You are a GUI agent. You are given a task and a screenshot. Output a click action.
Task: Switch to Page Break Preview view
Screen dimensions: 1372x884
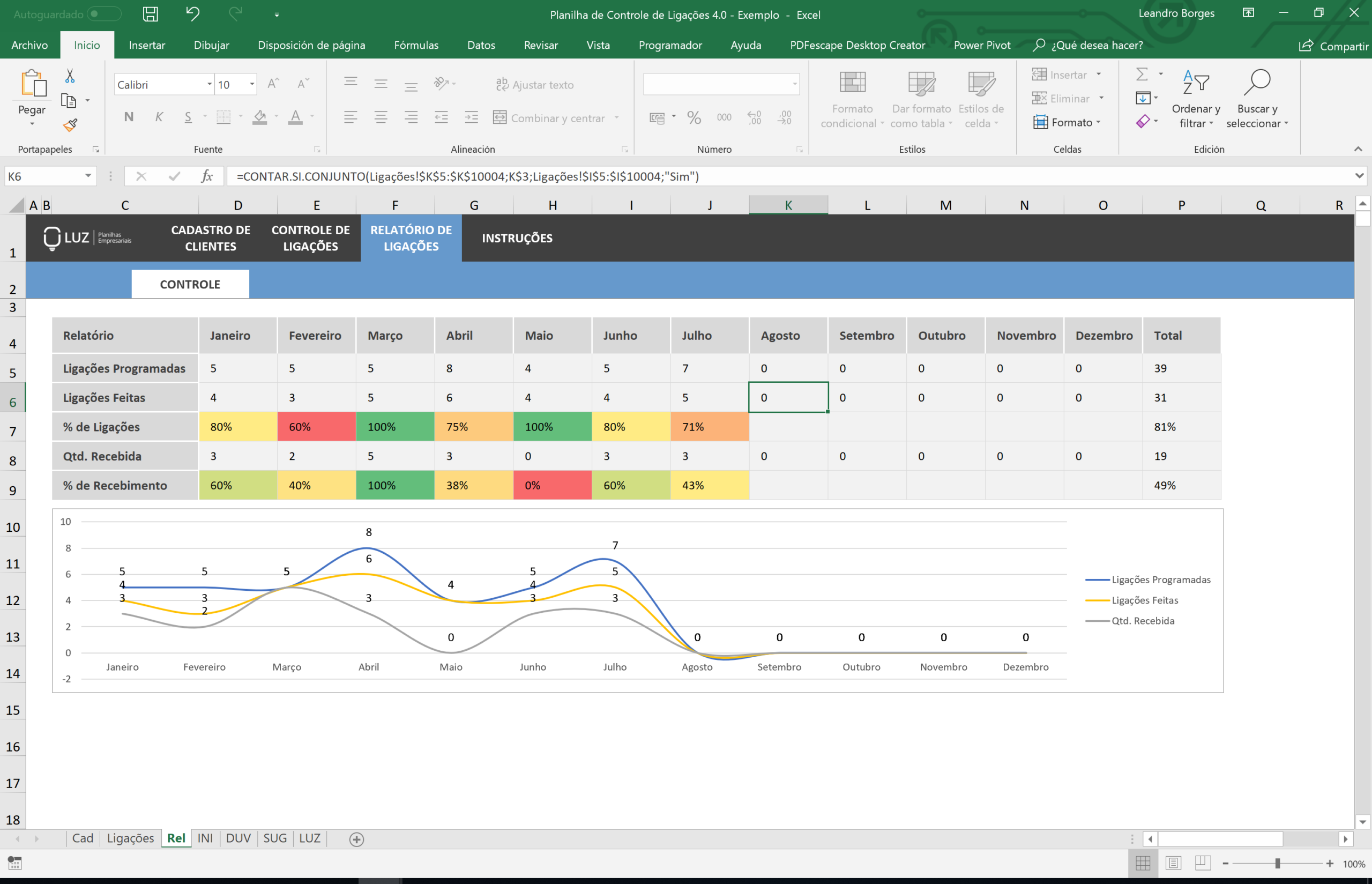(x=1203, y=863)
